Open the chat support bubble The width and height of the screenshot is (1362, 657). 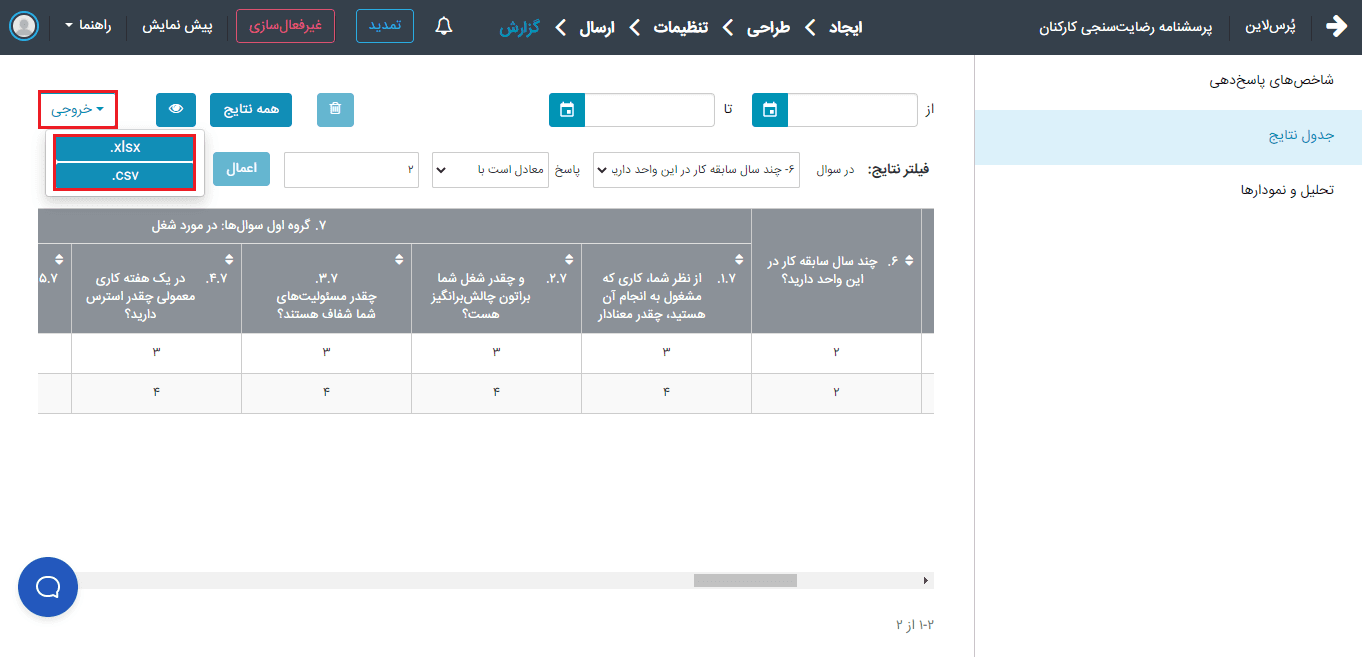tap(48, 587)
